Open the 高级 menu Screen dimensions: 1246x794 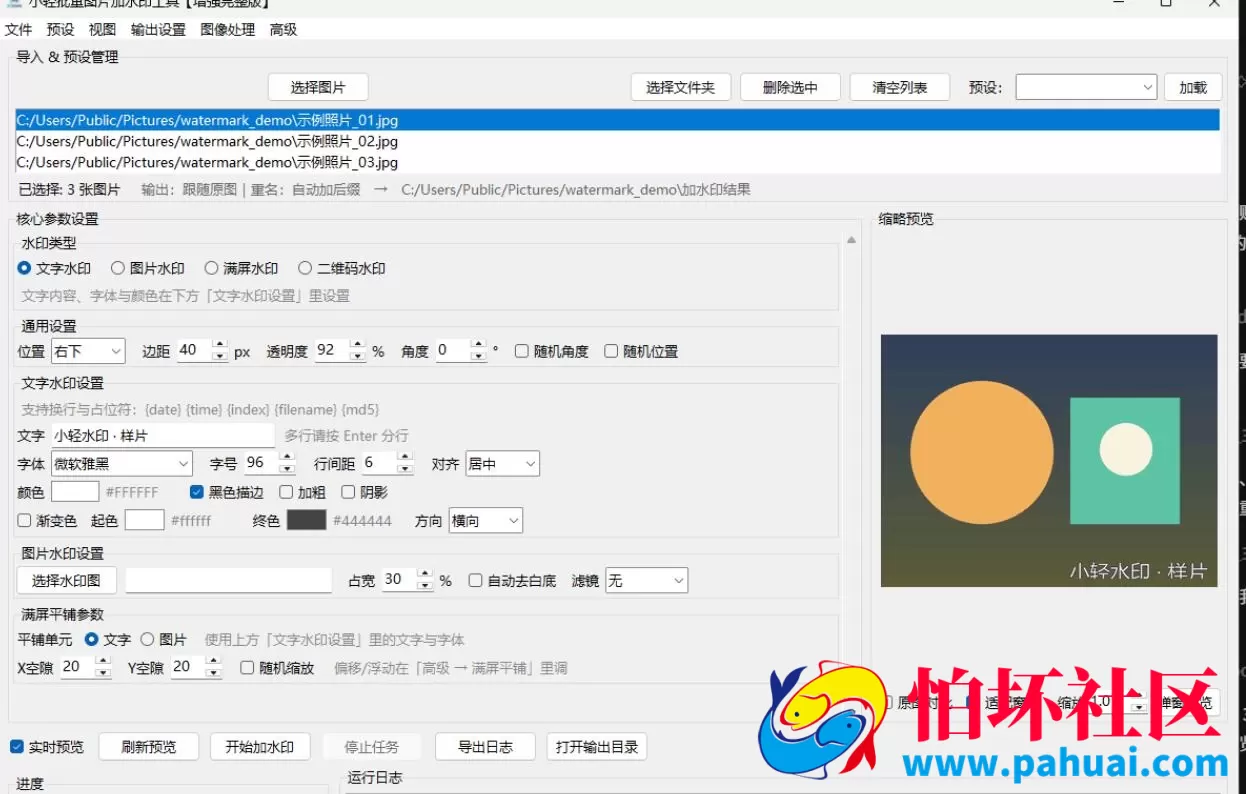[x=283, y=30]
